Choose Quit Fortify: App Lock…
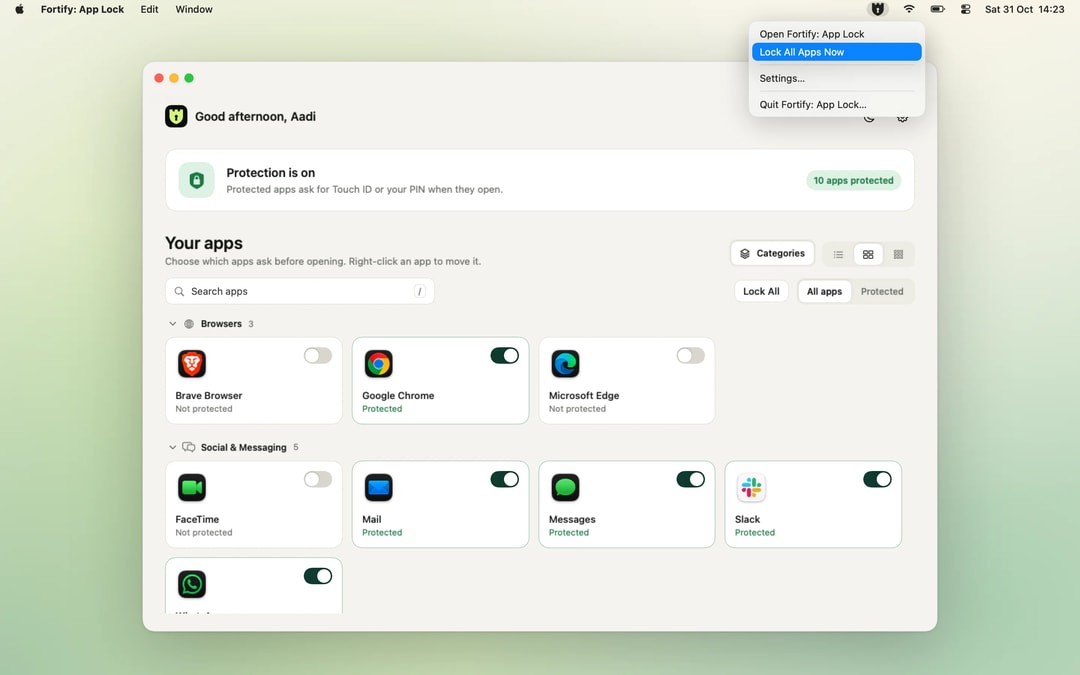 [836, 105]
